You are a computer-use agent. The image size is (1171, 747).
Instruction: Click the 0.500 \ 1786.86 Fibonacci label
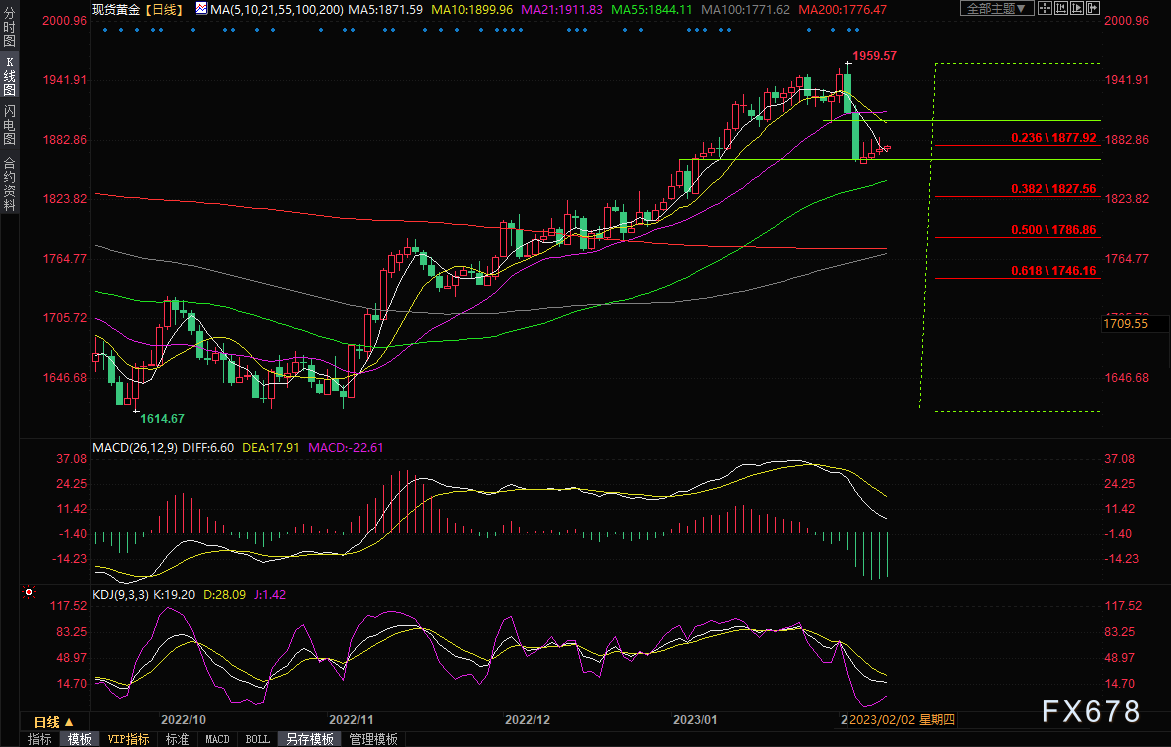(x=1054, y=229)
